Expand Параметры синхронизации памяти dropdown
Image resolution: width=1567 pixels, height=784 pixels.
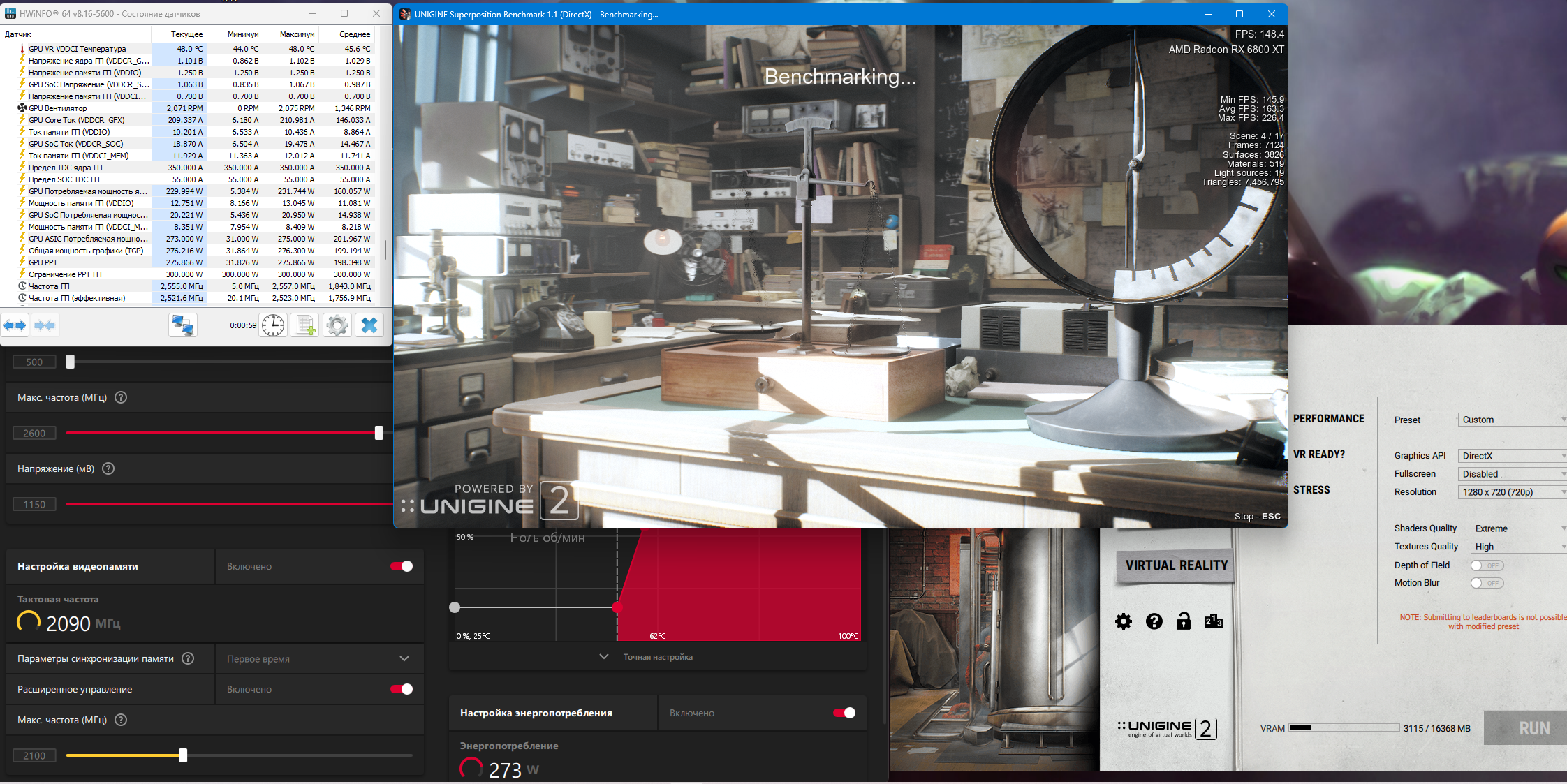coord(404,658)
